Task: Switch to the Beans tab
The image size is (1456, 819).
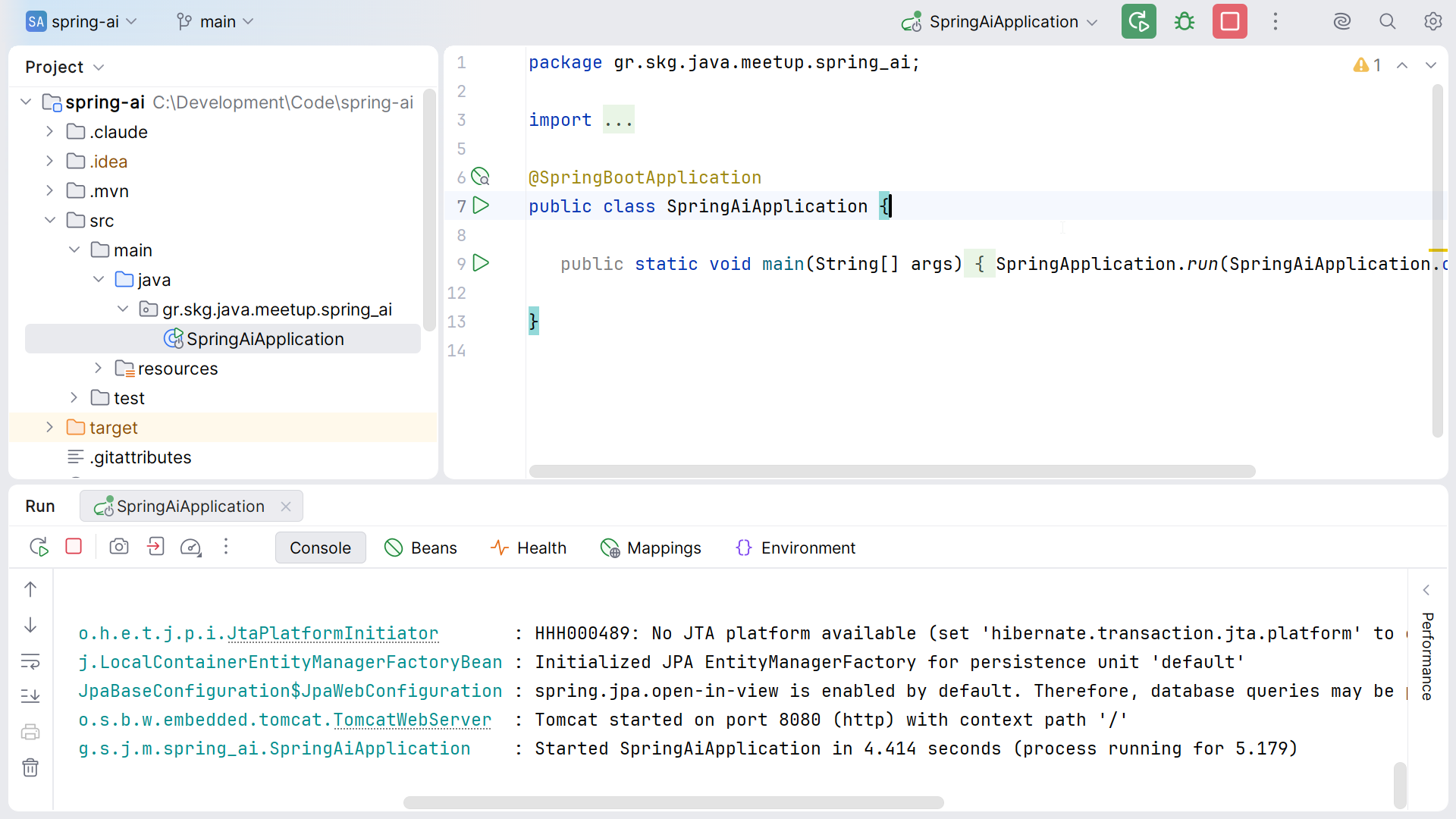Action: 421,548
